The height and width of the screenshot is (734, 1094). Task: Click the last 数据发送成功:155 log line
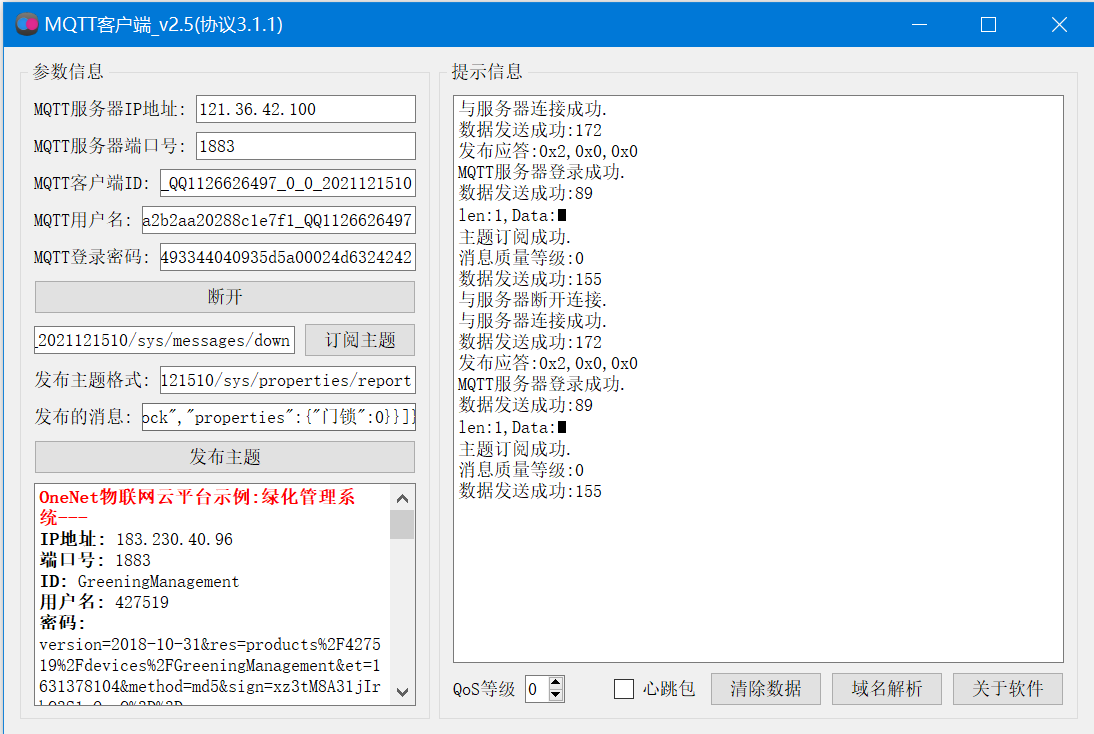[530, 491]
